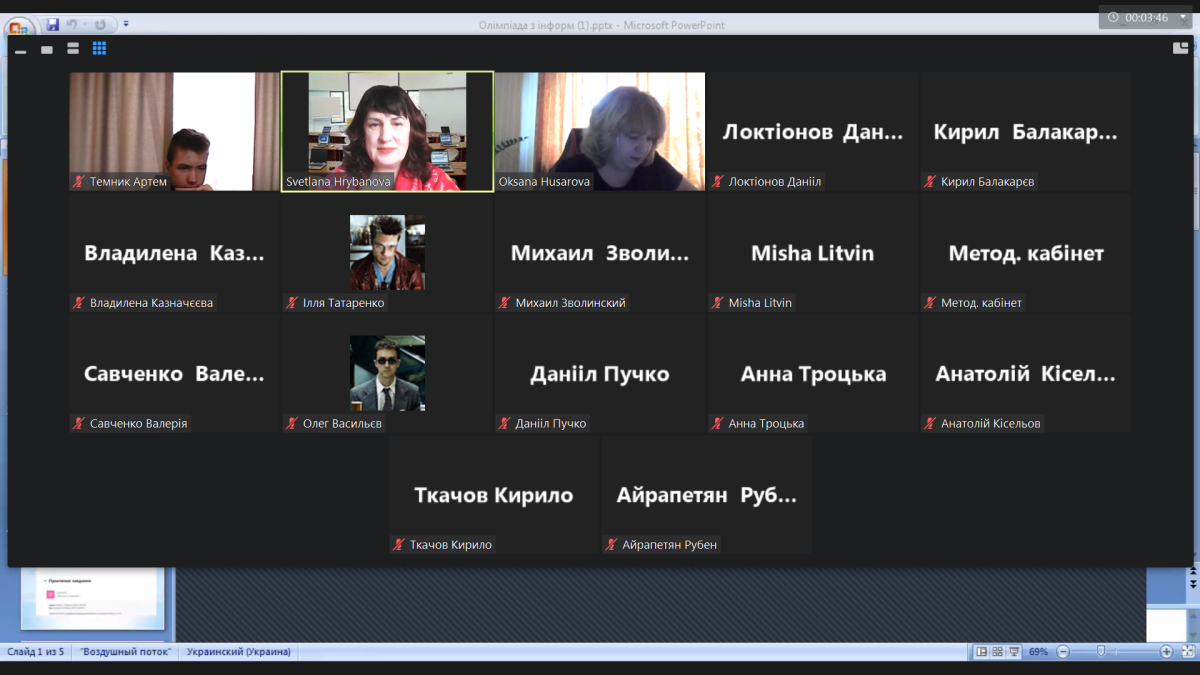Click the "Воздушный поток" theme label

[126, 652]
